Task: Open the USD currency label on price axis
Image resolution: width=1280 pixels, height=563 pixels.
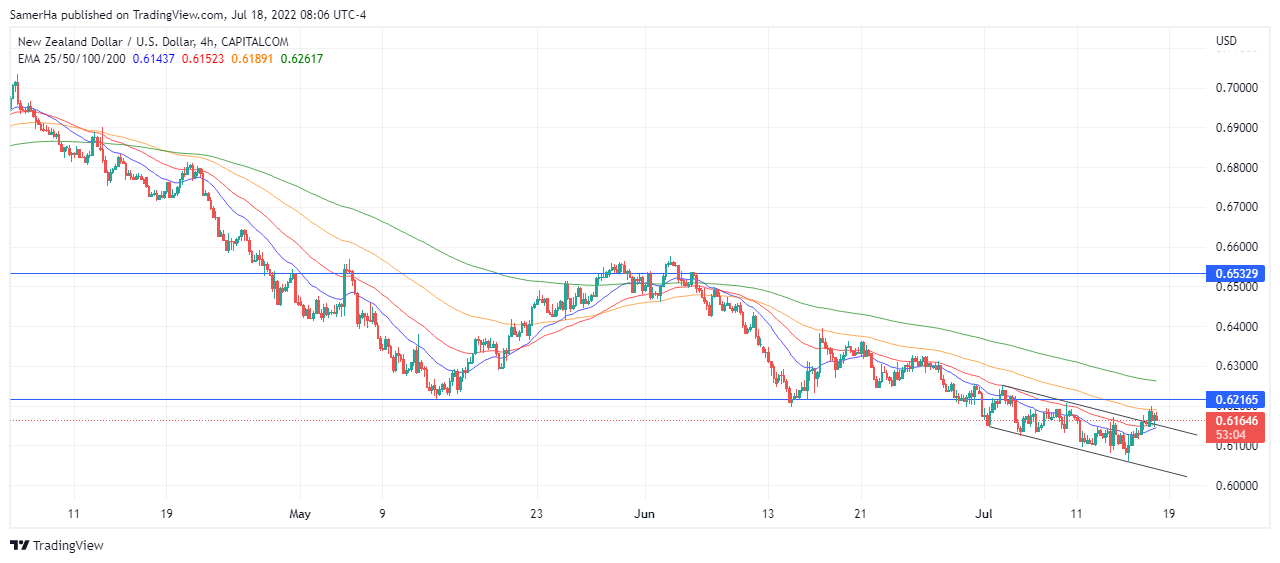Action: (1226, 41)
